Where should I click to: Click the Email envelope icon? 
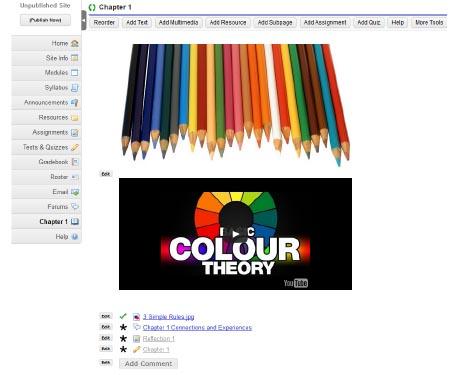point(75,192)
